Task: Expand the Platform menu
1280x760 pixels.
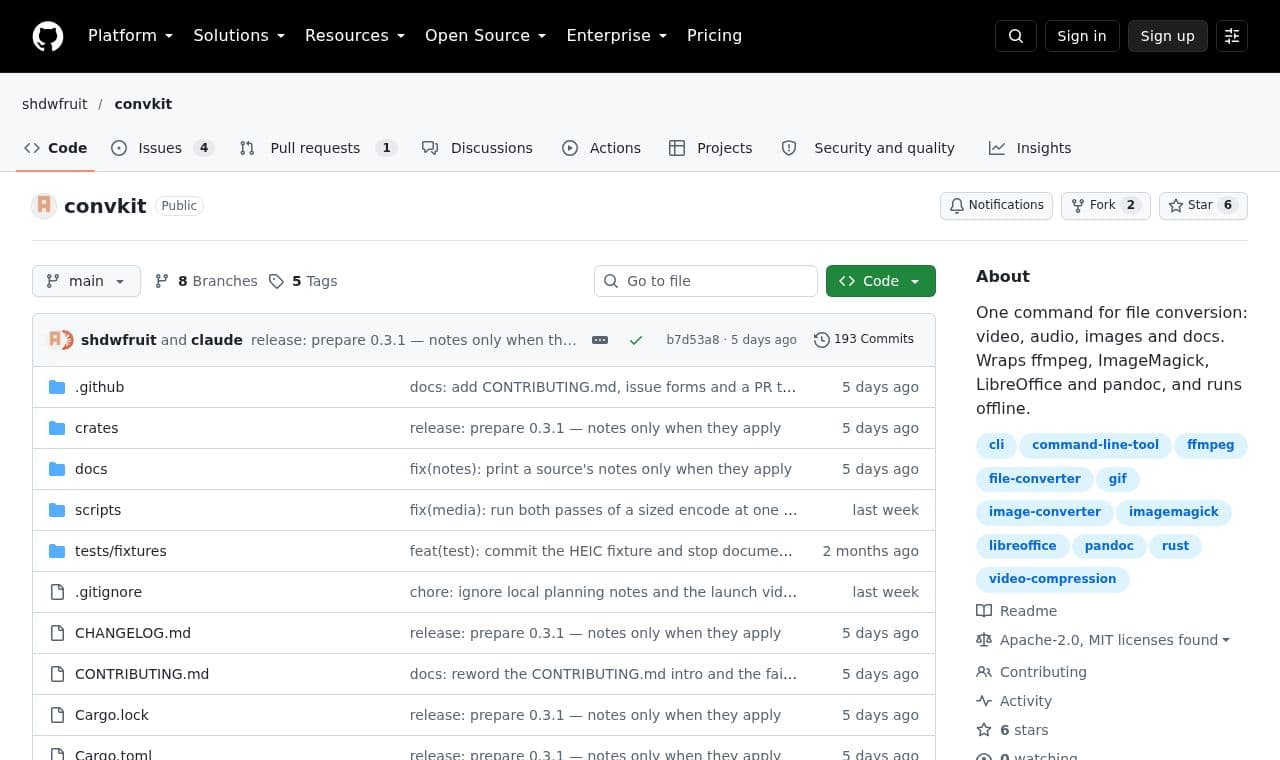Action: click(130, 36)
